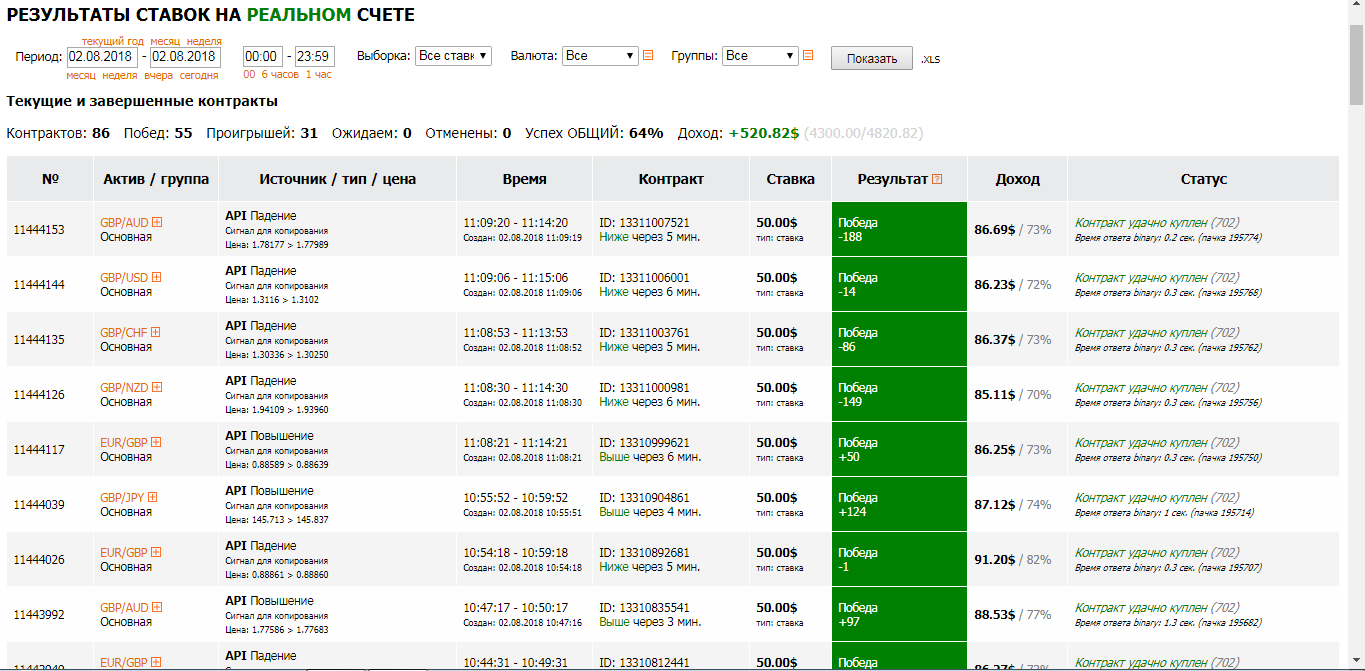Focus the period start date field
This screenshot has width=1365, height=671.
[103, 57]
